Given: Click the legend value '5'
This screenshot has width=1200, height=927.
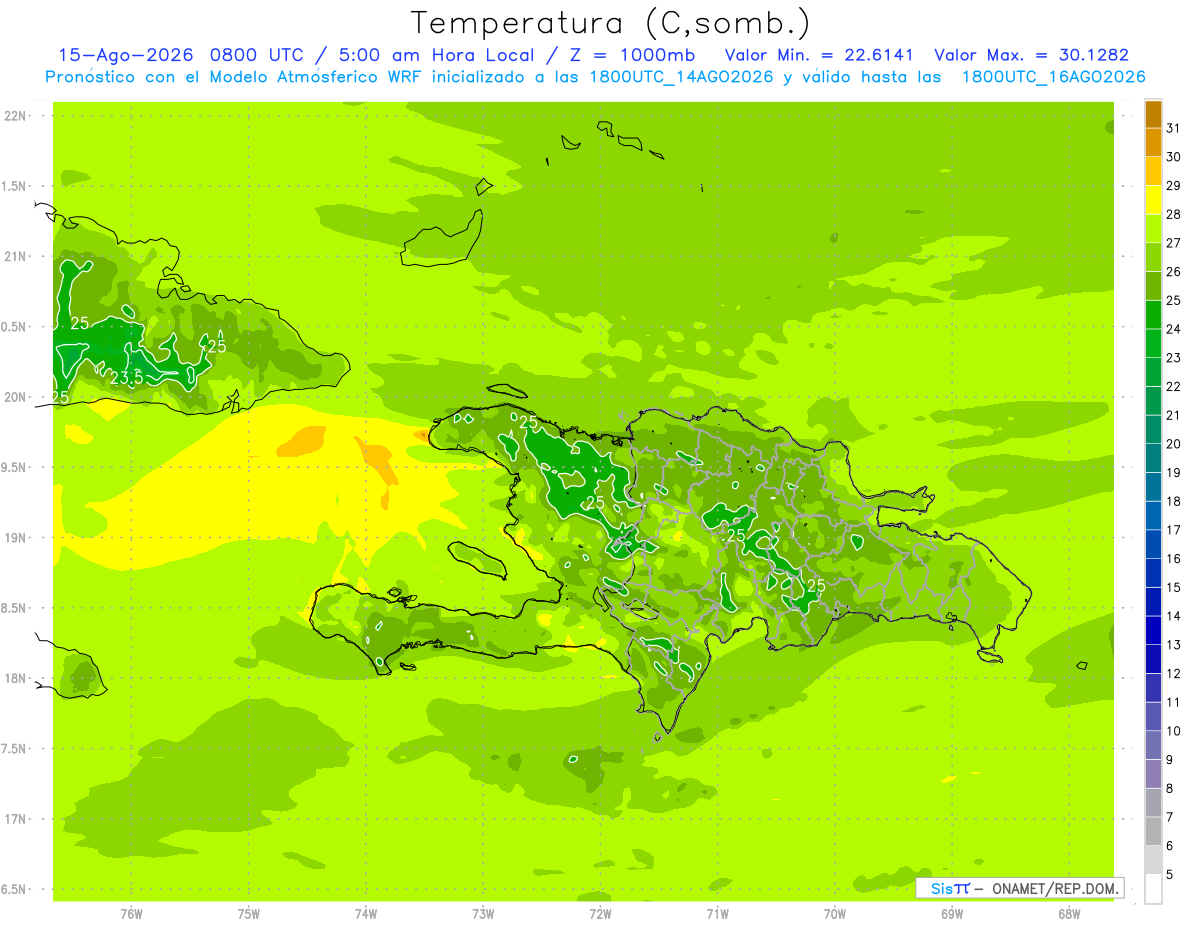Looking at the screenshot, I should (1169, 874).
